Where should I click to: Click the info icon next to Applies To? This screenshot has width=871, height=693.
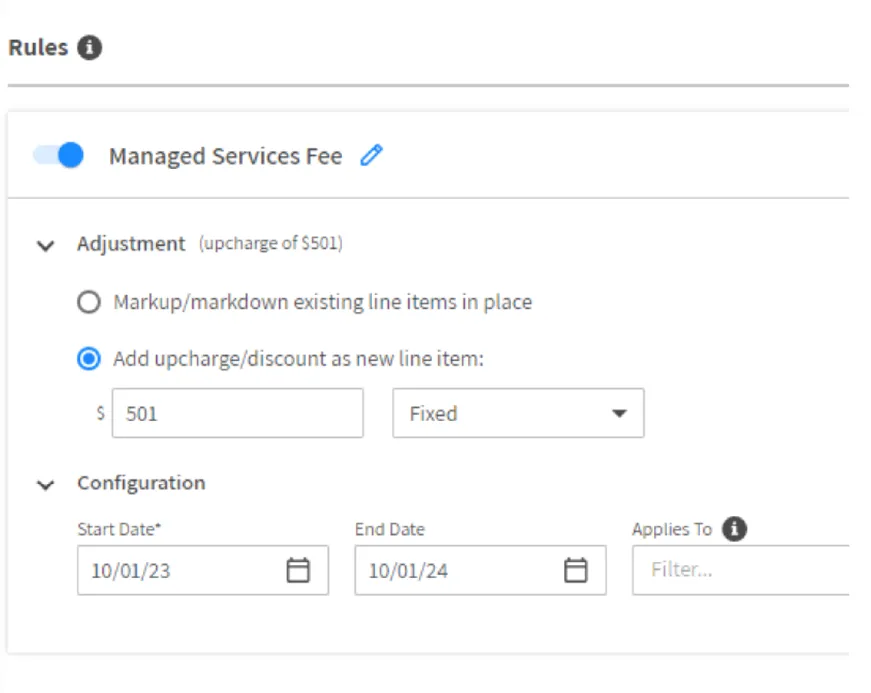[734, 529]
